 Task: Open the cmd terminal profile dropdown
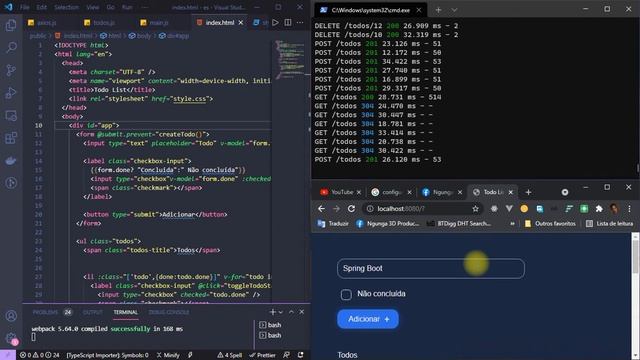[x=454, y=10]
